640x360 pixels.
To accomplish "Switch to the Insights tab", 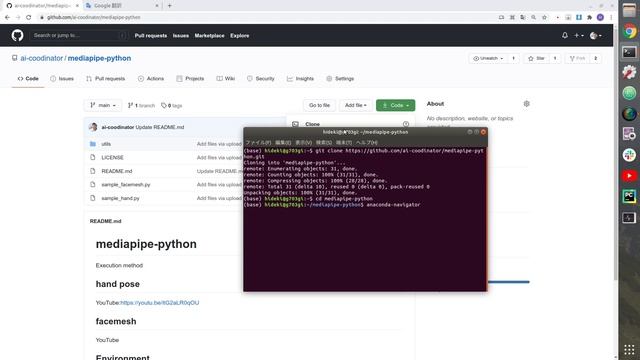I will pos(300,78).
